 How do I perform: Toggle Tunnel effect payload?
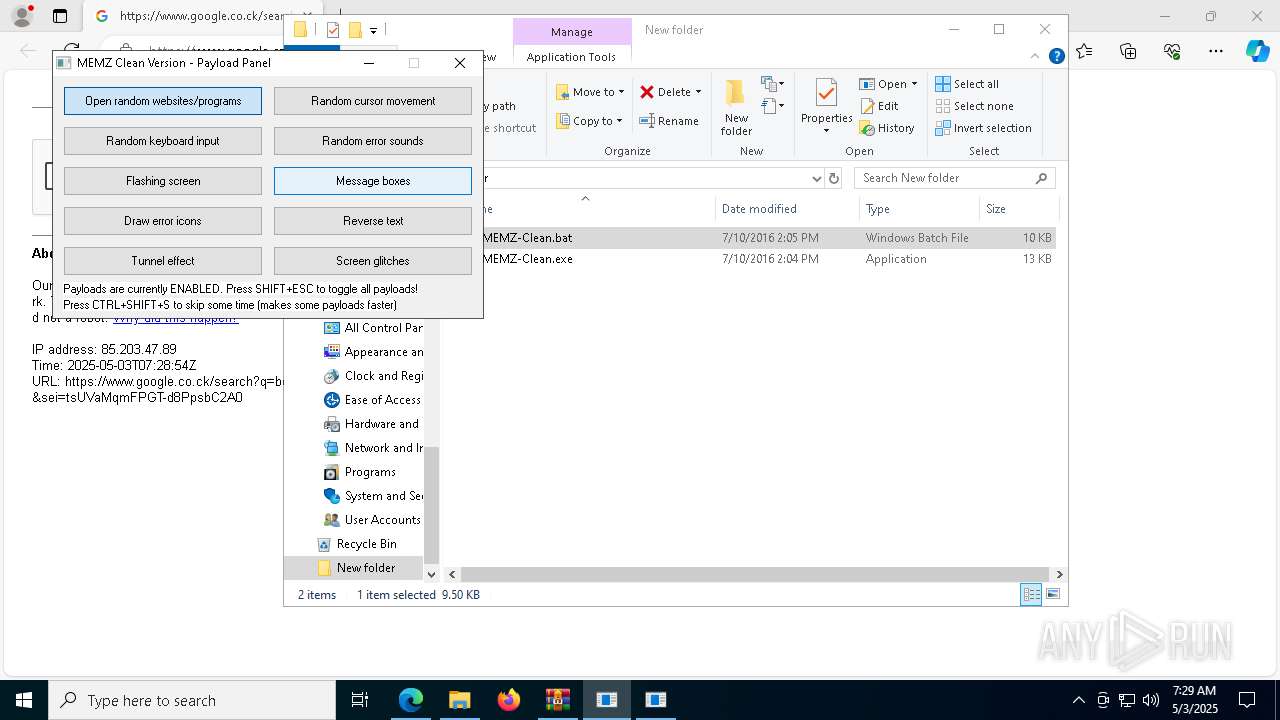click(163, 261)
